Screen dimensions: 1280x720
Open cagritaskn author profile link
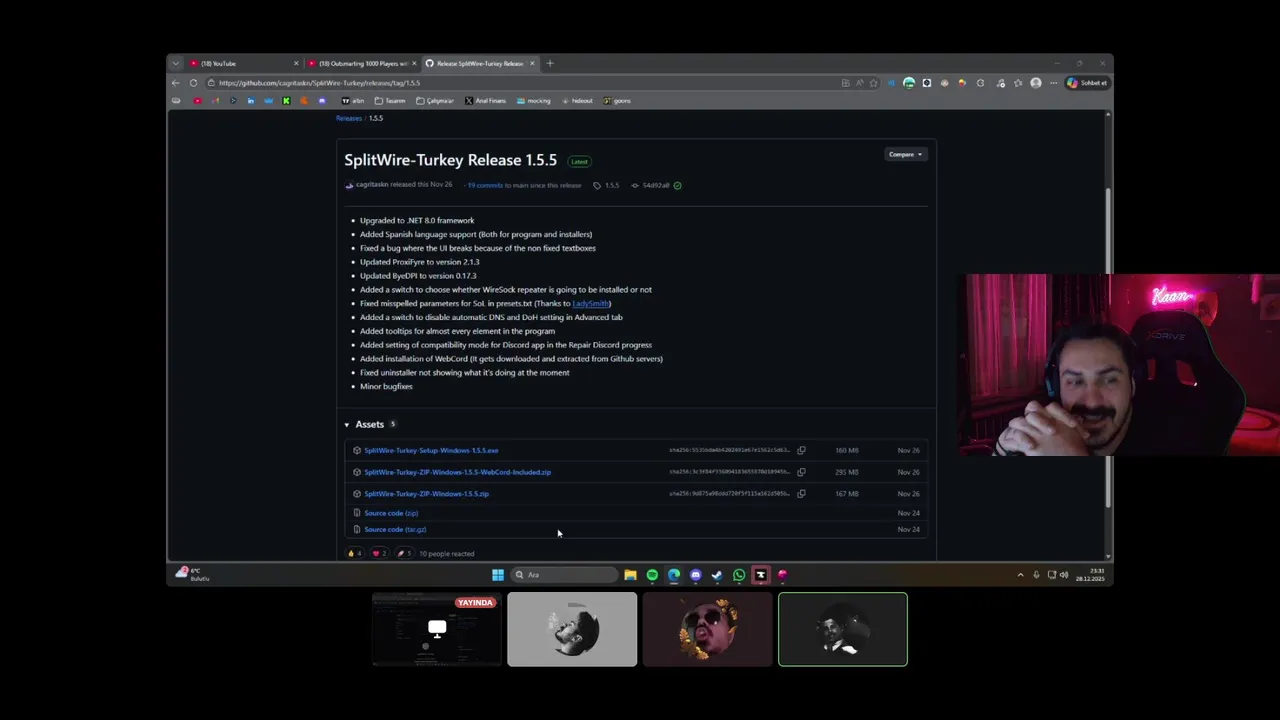pyautogui.click(x=371, y=185)
